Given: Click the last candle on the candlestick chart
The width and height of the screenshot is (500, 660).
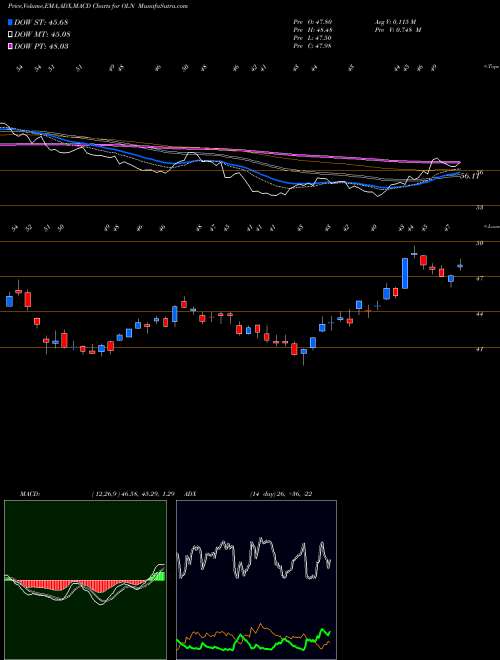Looking at the screenshot, I should 460,265.
